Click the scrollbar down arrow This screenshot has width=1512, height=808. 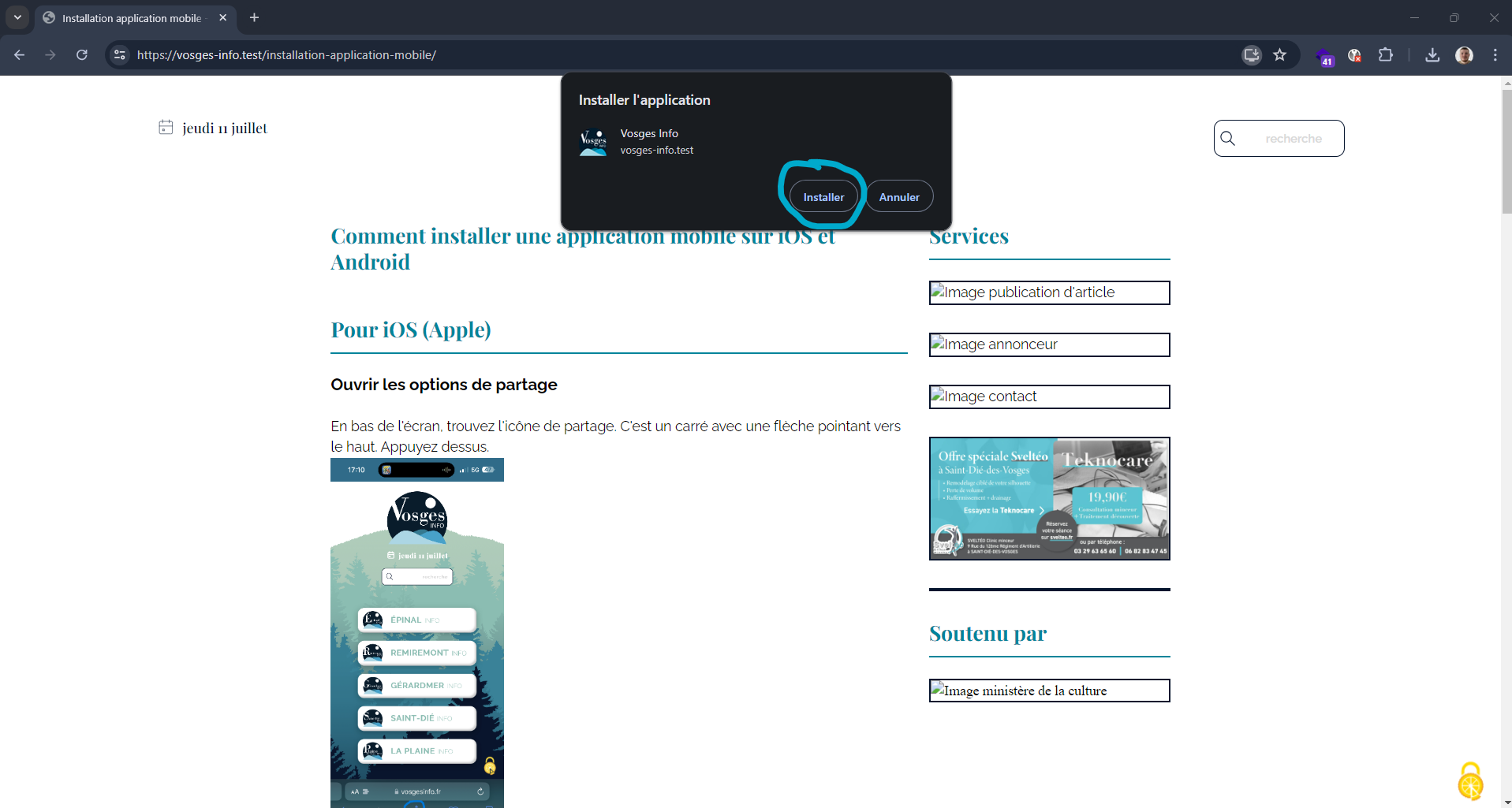[x=1506, y=802]
